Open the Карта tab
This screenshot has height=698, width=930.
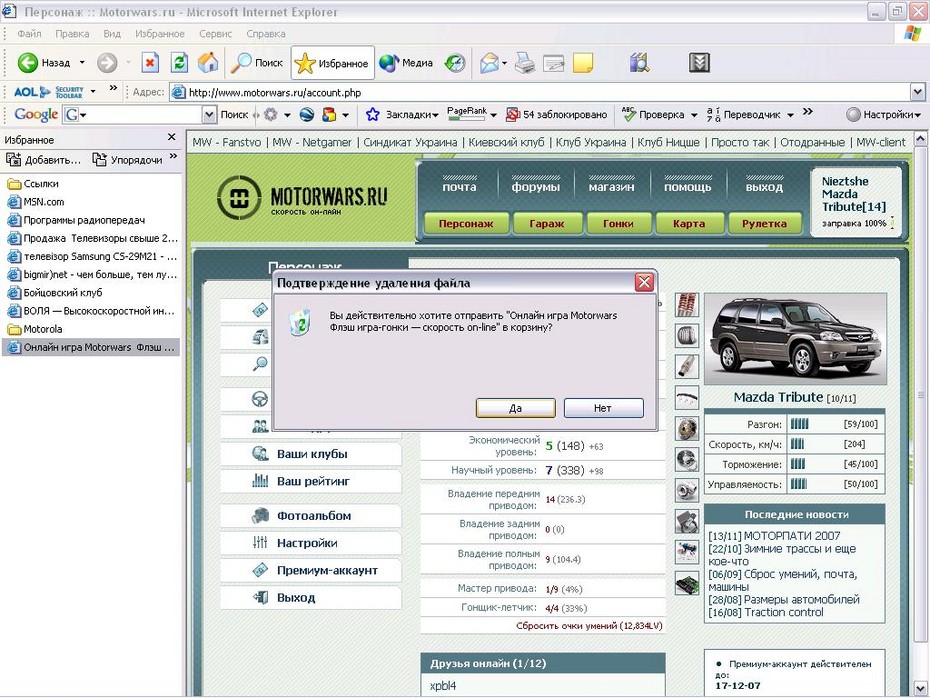click(689, 224)
